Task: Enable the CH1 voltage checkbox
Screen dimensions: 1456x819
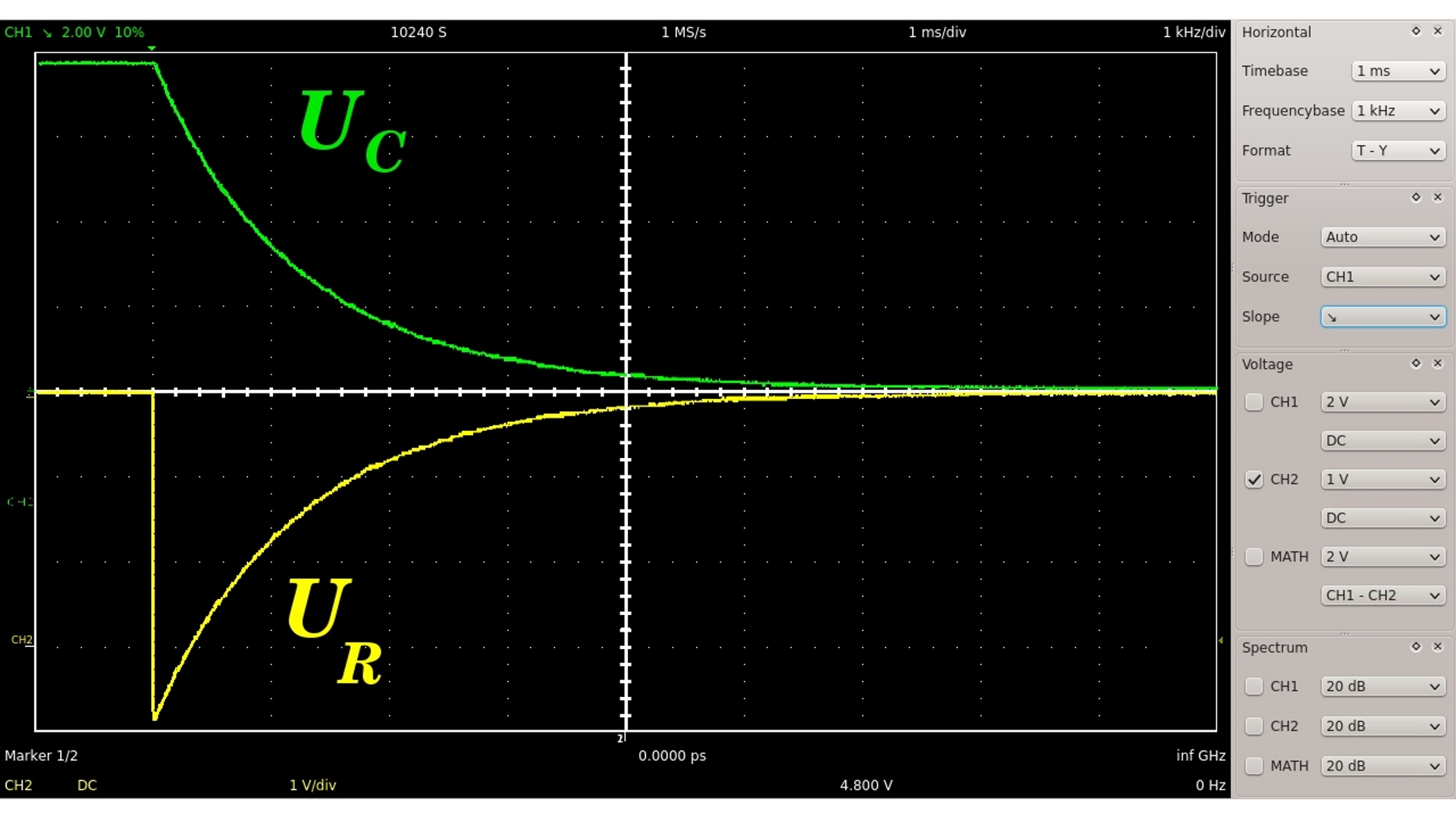Action: coord(1254,402)
